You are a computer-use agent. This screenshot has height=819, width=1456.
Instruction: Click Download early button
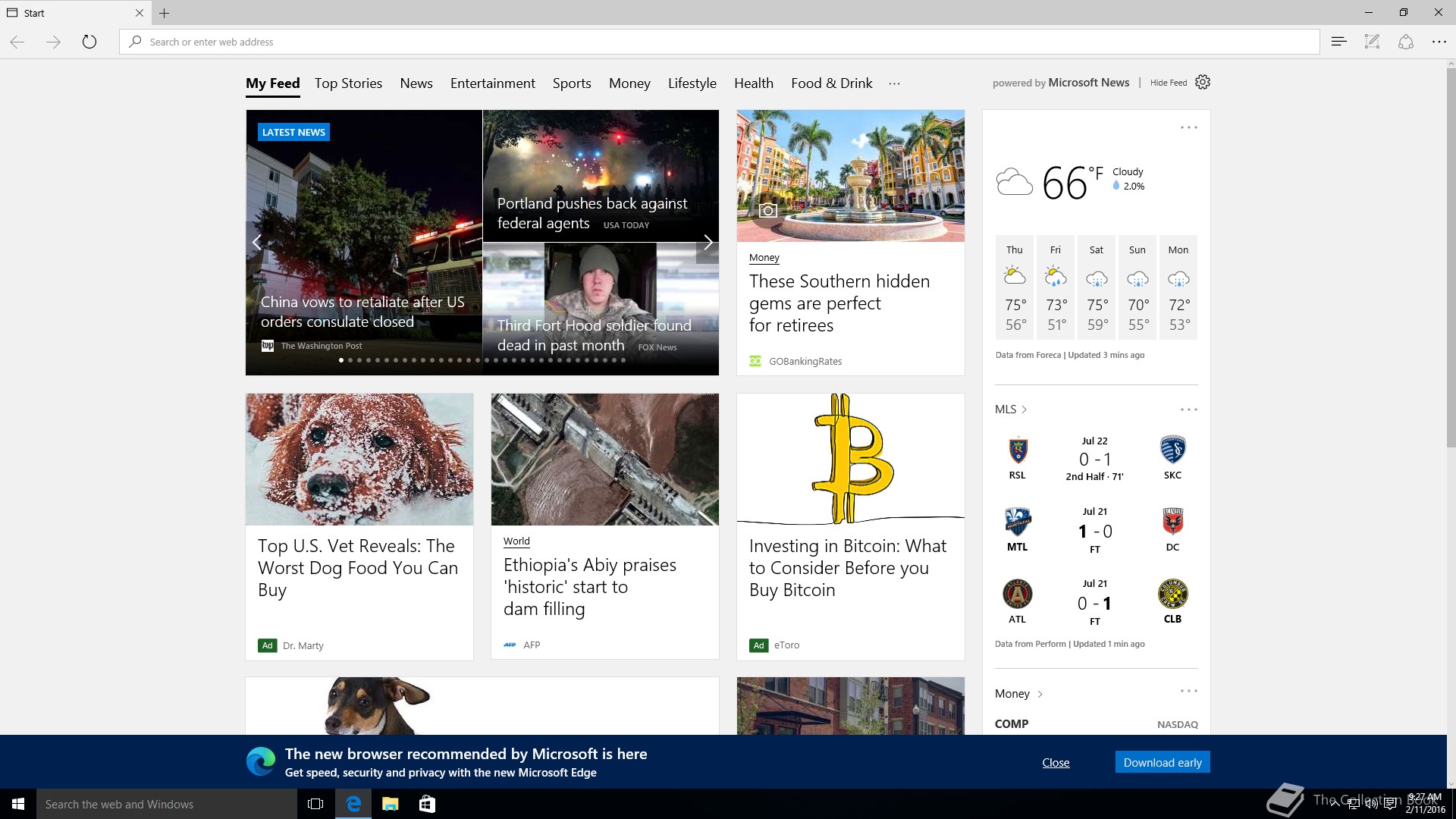(x=1163, y=762)
